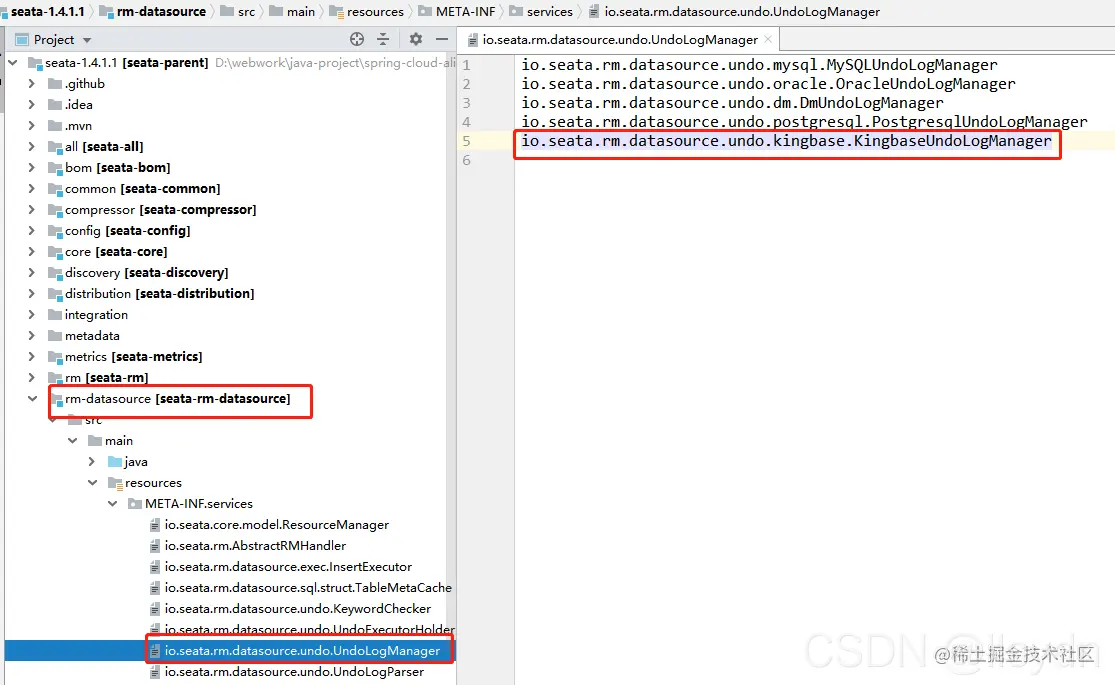Expand the common [seata-common] module
Screen dimensions: 1115x685
pos(31,188)
